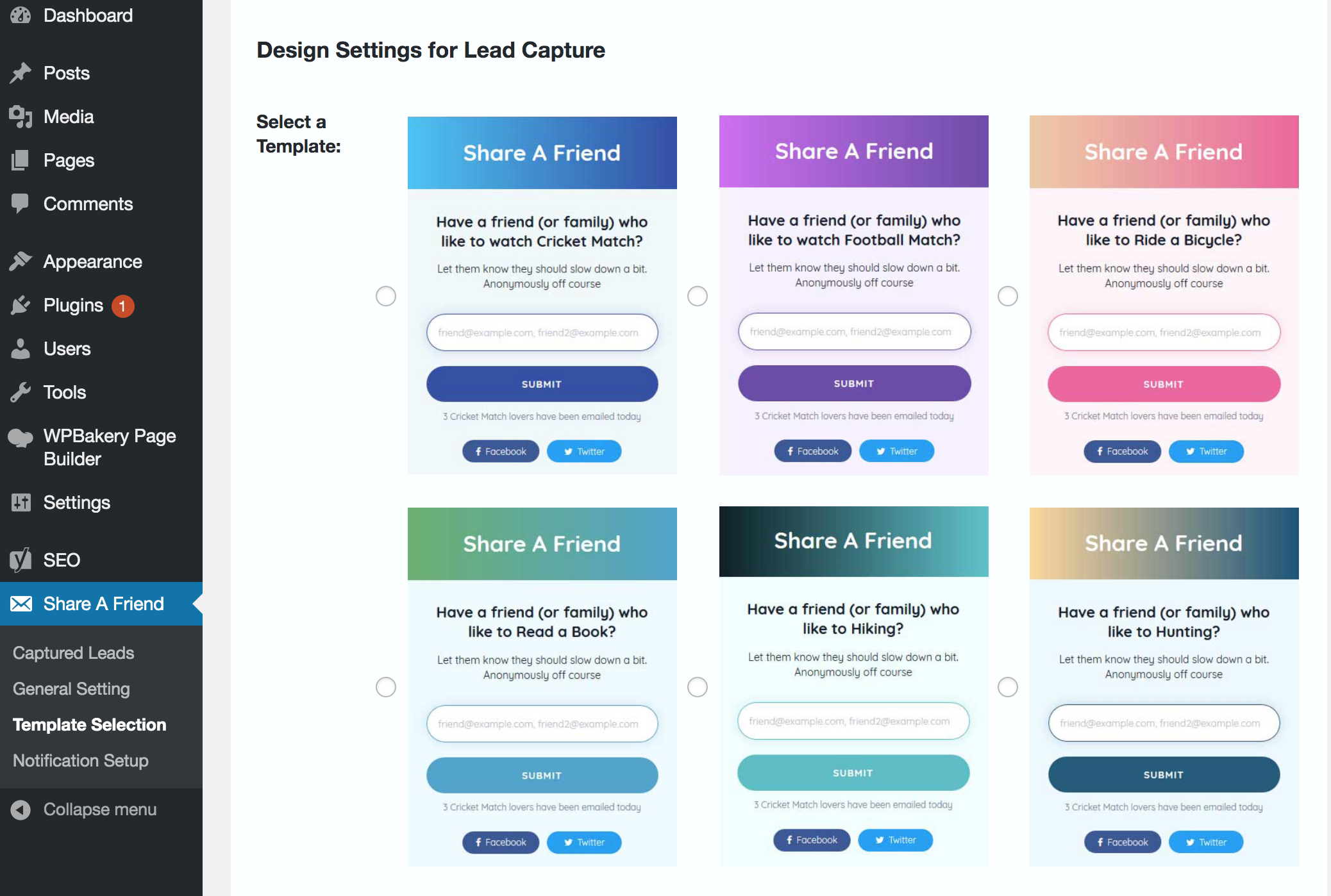Click the Comments speech bubble icon
The image size is (1331, 896).
coord(21,204)
